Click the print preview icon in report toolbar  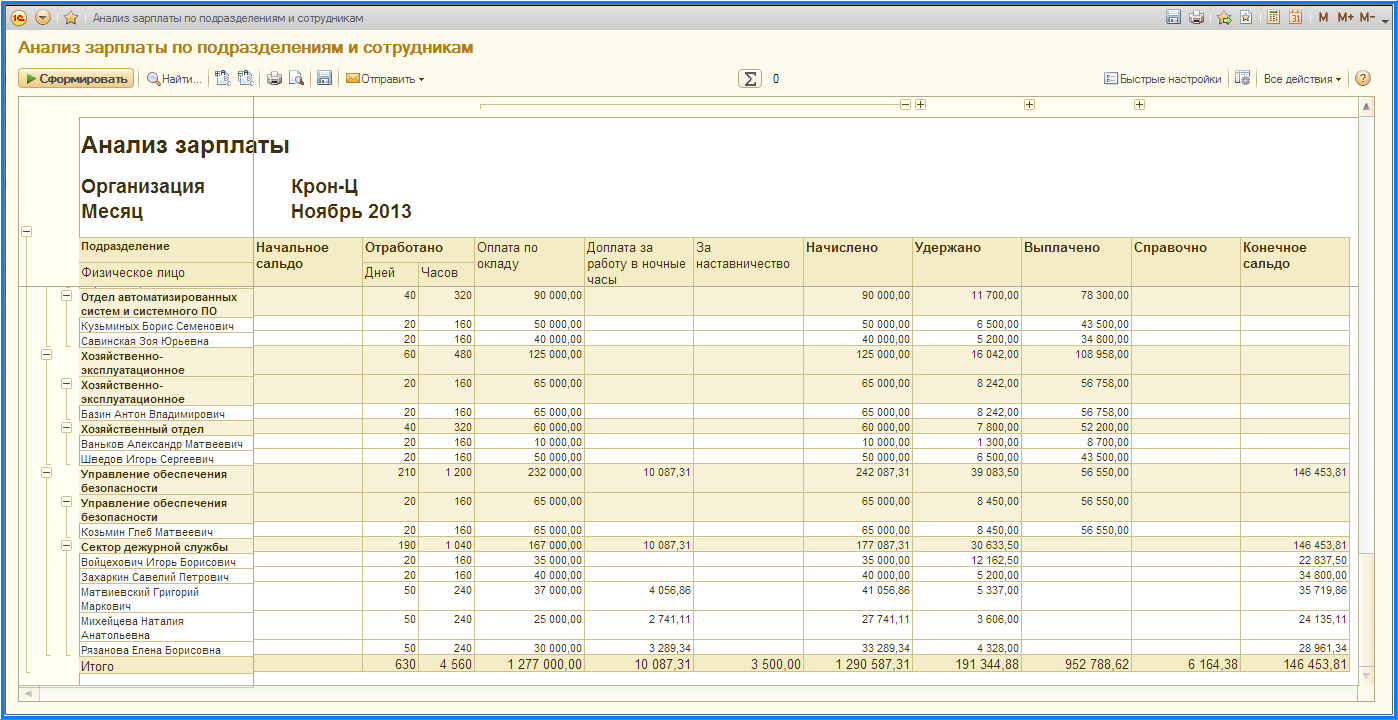pyautogui.click(x=296, y=79)
